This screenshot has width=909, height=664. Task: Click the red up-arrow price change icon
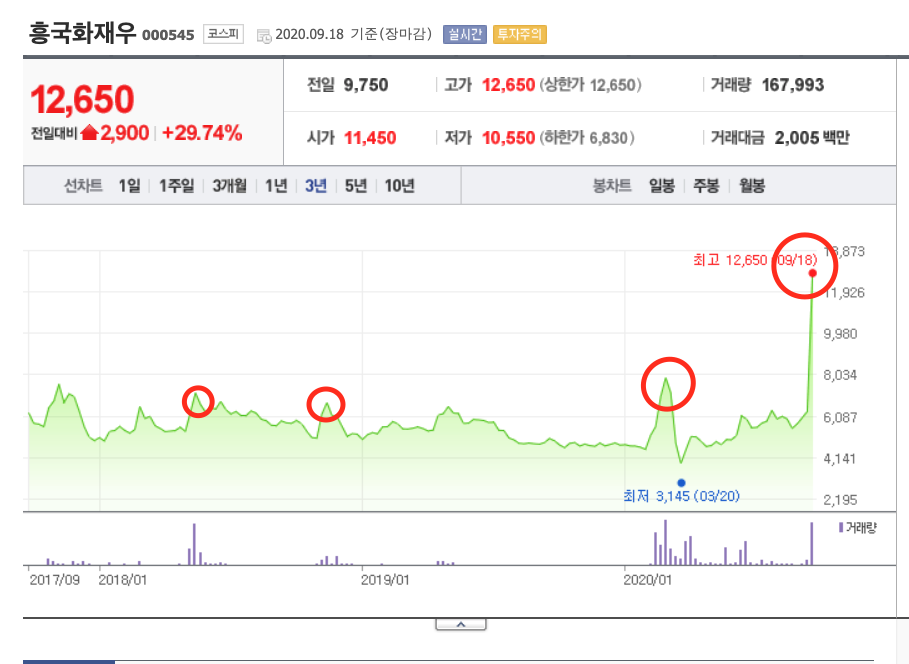coord(89,133)
